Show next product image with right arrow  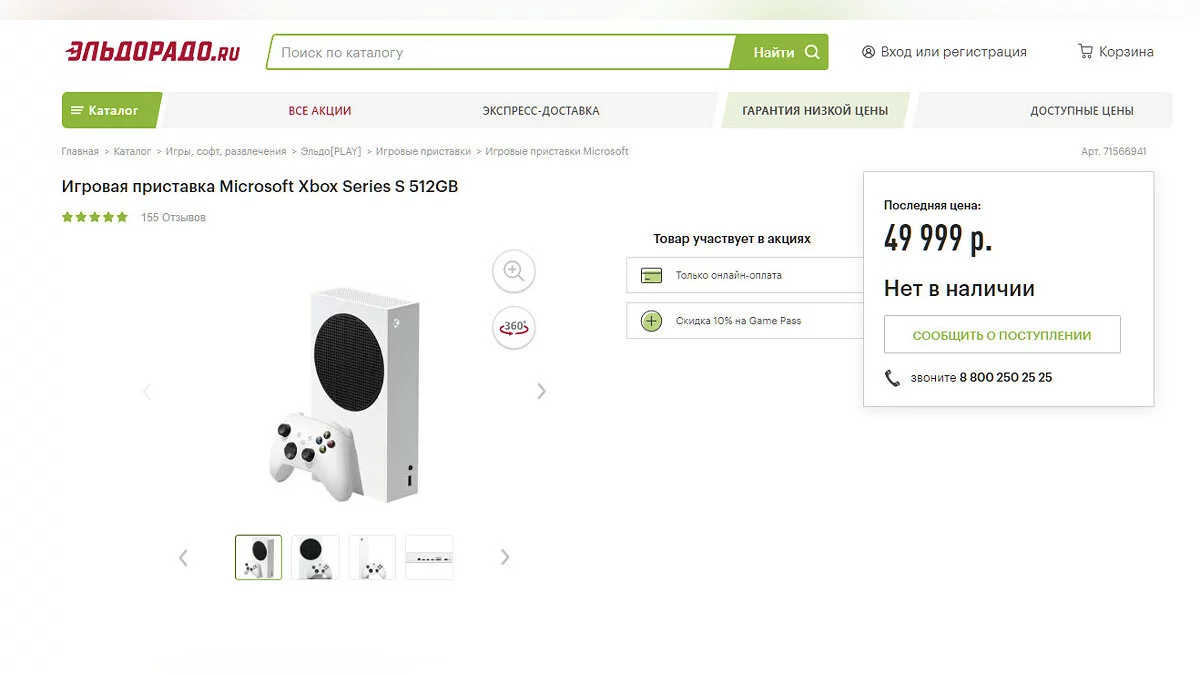(542, 391)
